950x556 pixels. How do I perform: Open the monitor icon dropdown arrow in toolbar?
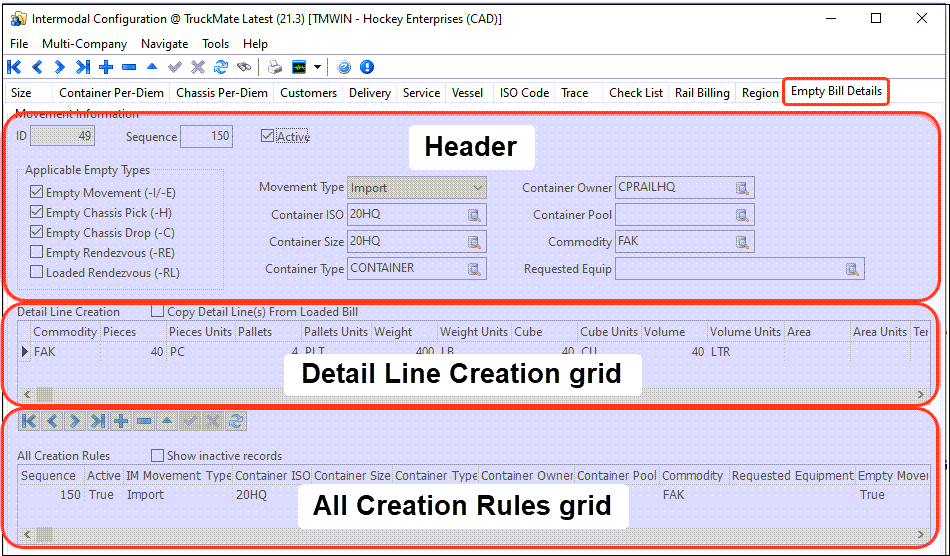pyautogui.click(x=317, y=67)
